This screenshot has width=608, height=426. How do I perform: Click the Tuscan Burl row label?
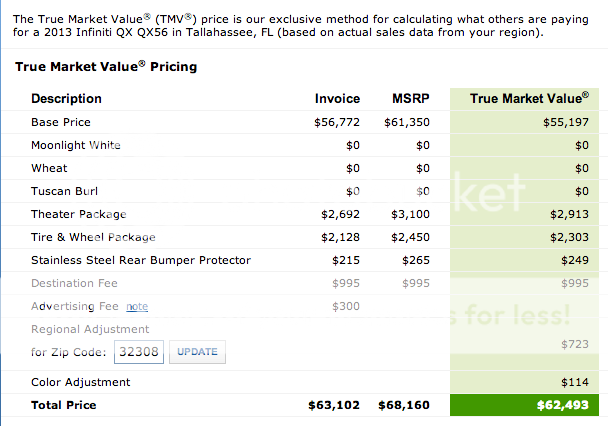[64, 191]
